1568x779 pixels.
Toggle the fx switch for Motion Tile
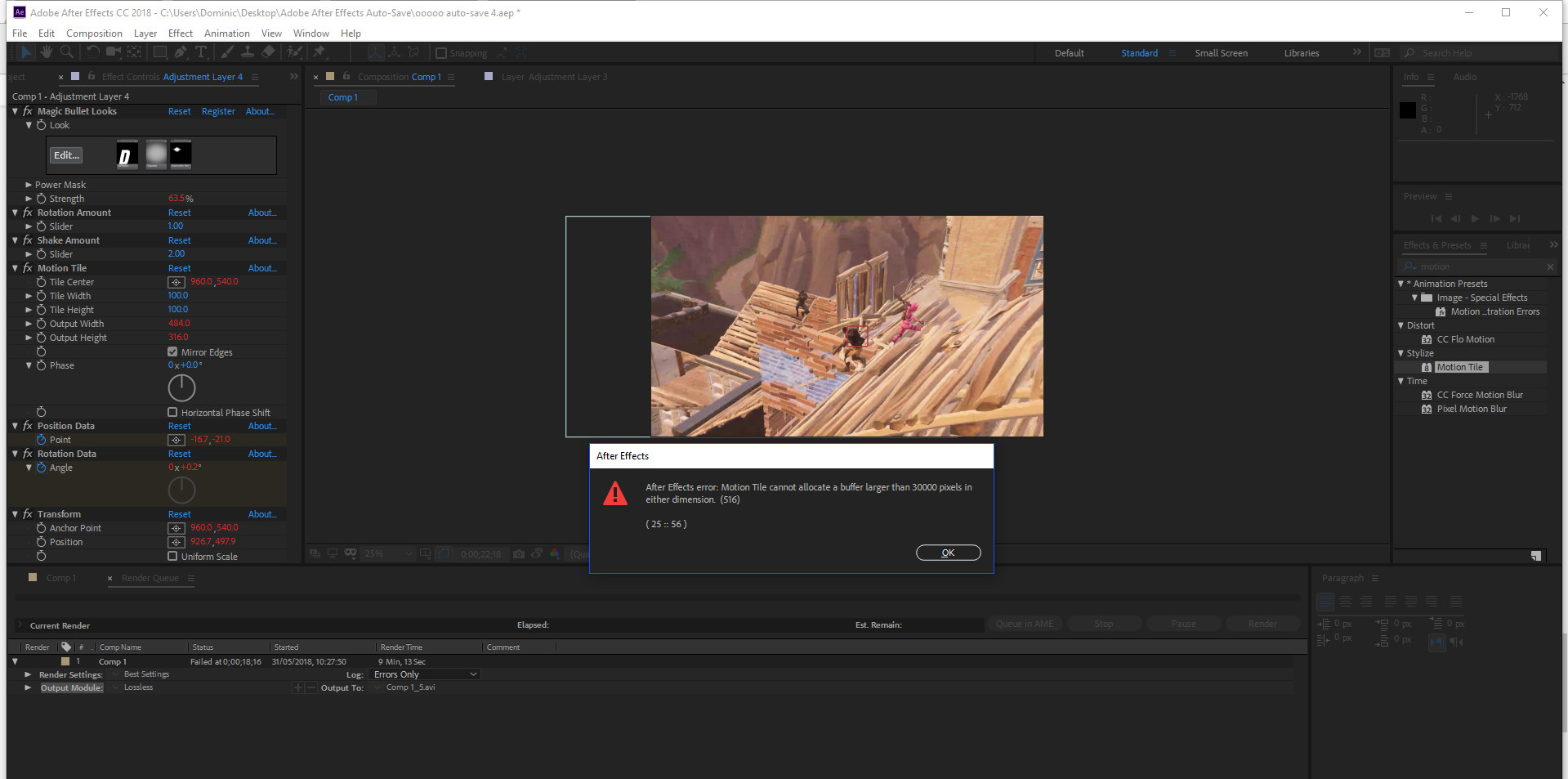(x=28, y=268)
